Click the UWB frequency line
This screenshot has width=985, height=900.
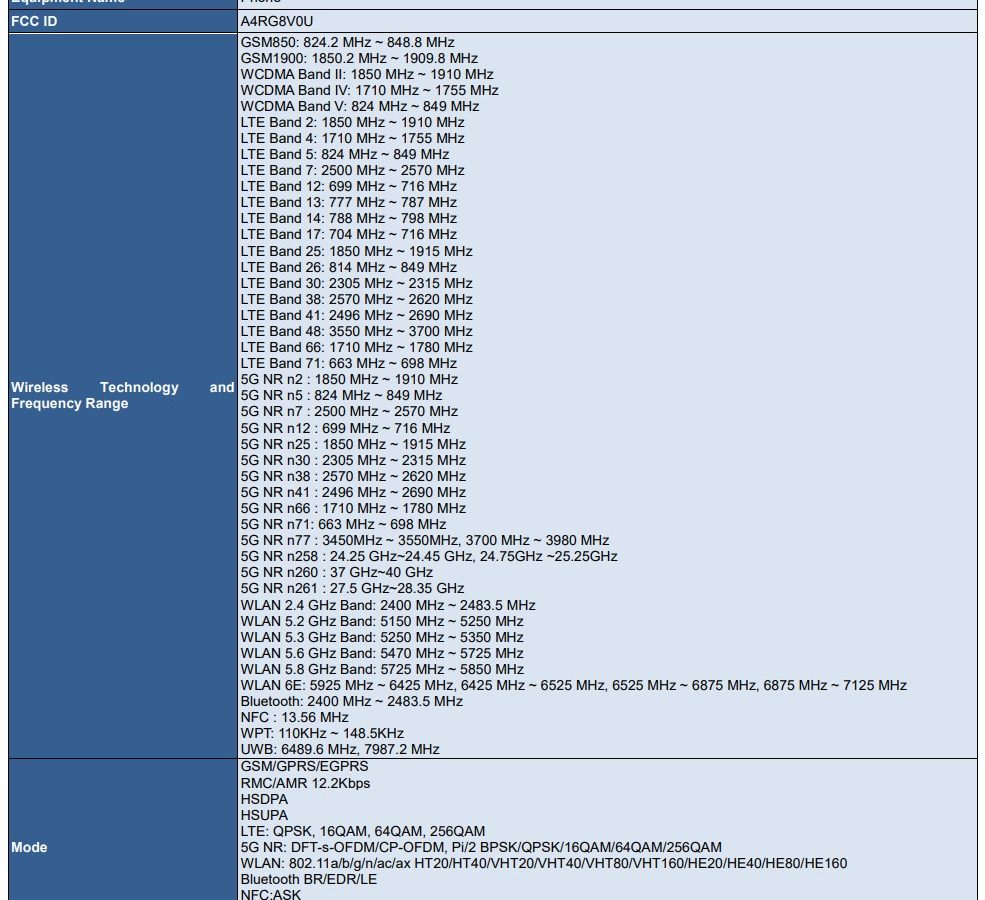(x=340, y=749)
